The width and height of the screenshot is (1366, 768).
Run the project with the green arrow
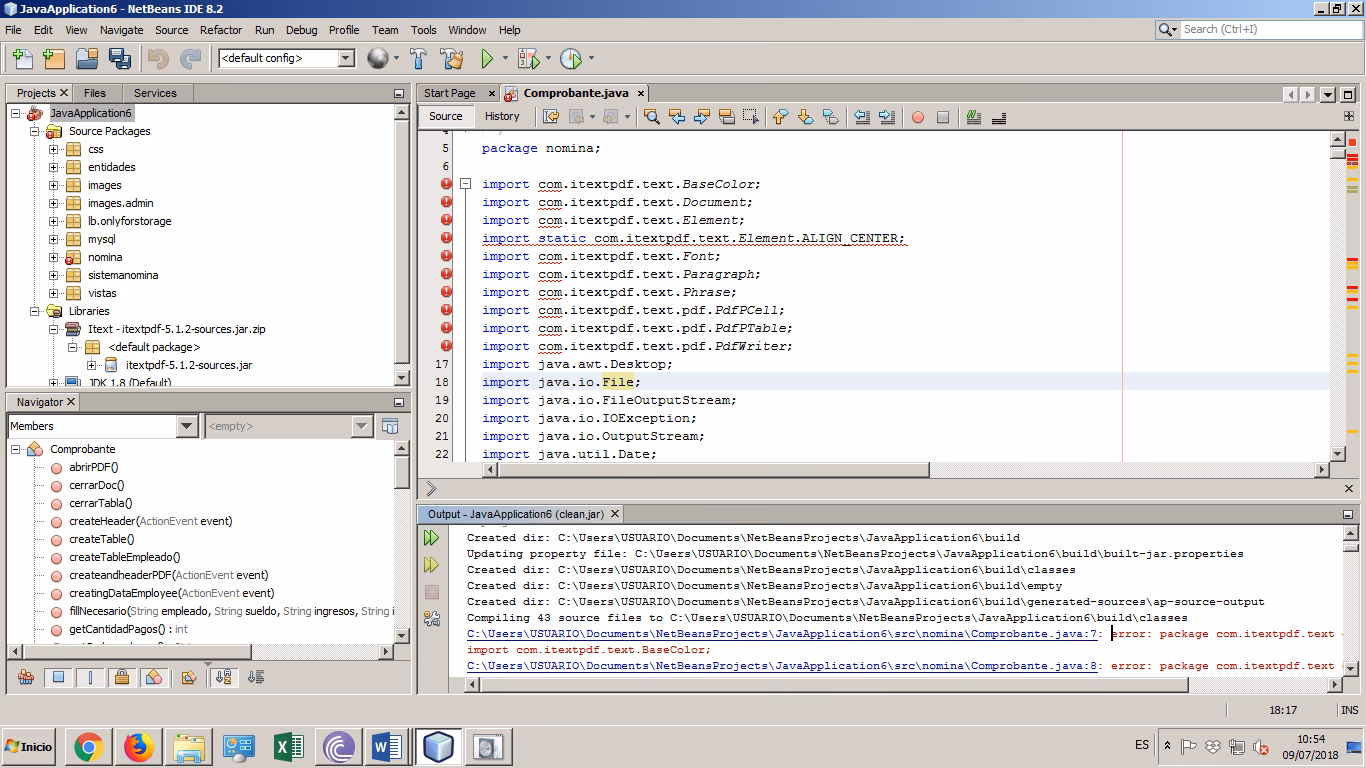coord(487,59)
